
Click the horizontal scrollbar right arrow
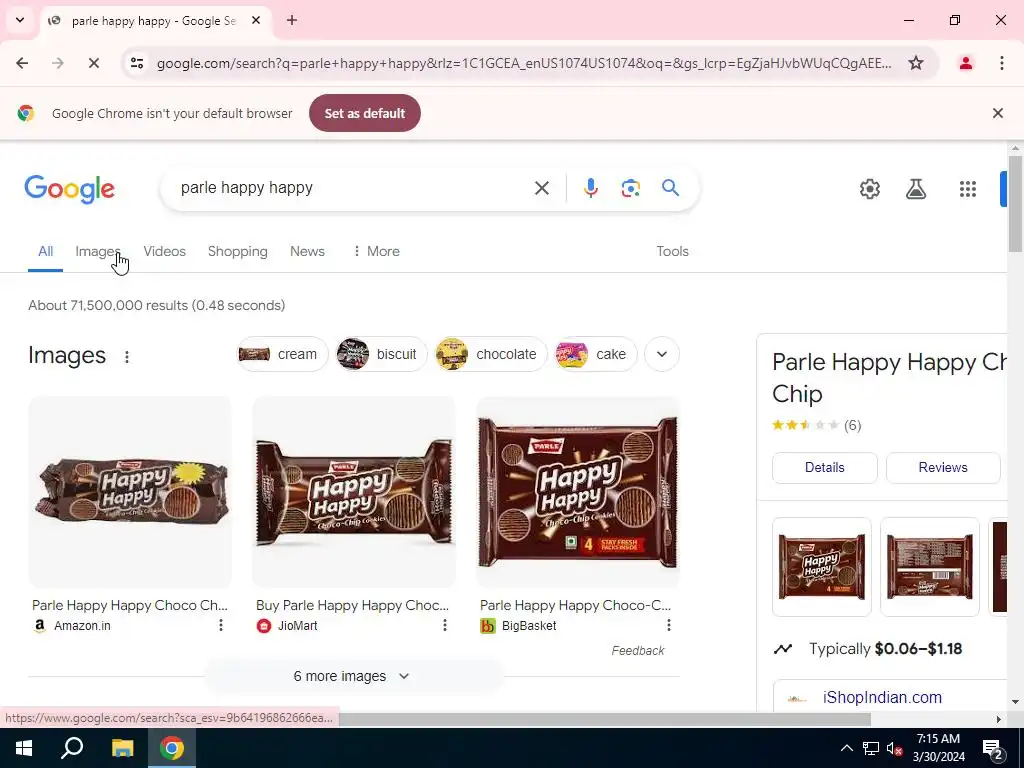click(998, 719)
